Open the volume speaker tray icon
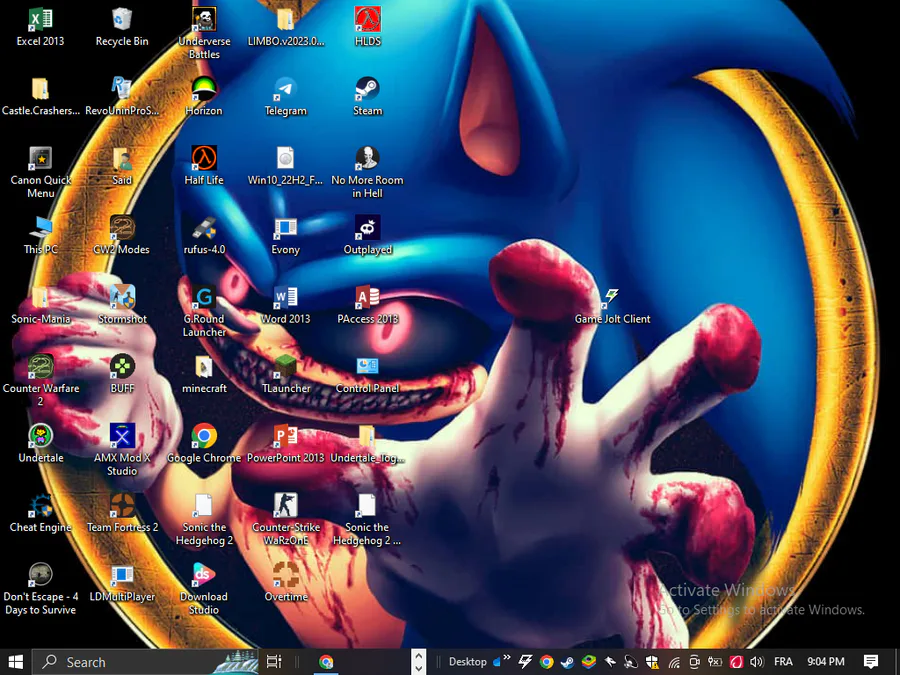Viewport: 900px width, 675px height. tap(757, 662)
